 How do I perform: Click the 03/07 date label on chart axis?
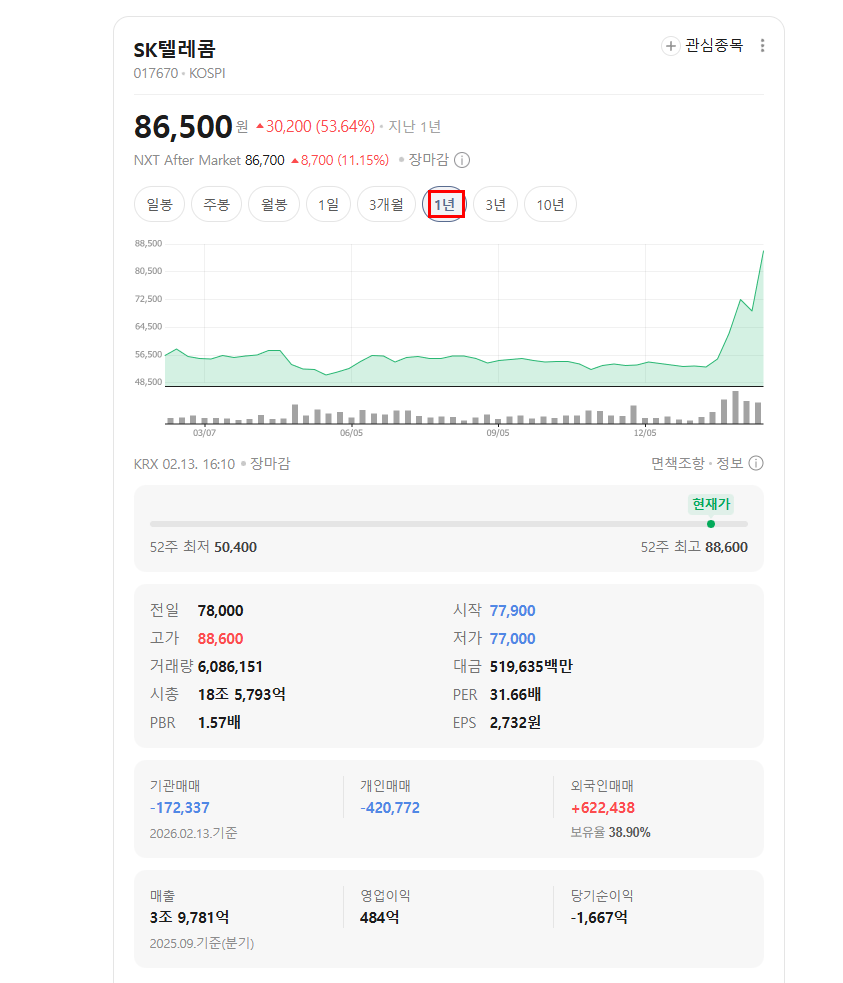click(x=204, y=433)
